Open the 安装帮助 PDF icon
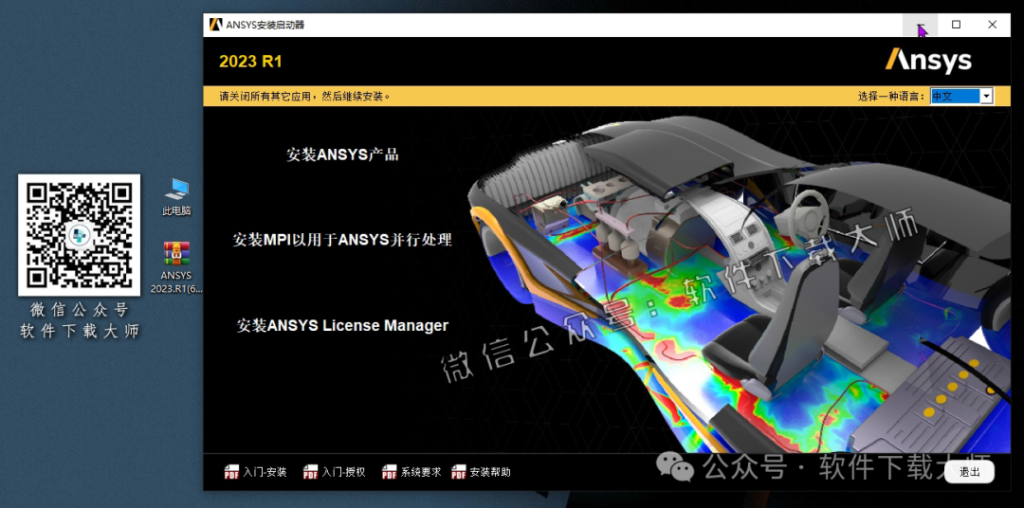 click(459, 472)
